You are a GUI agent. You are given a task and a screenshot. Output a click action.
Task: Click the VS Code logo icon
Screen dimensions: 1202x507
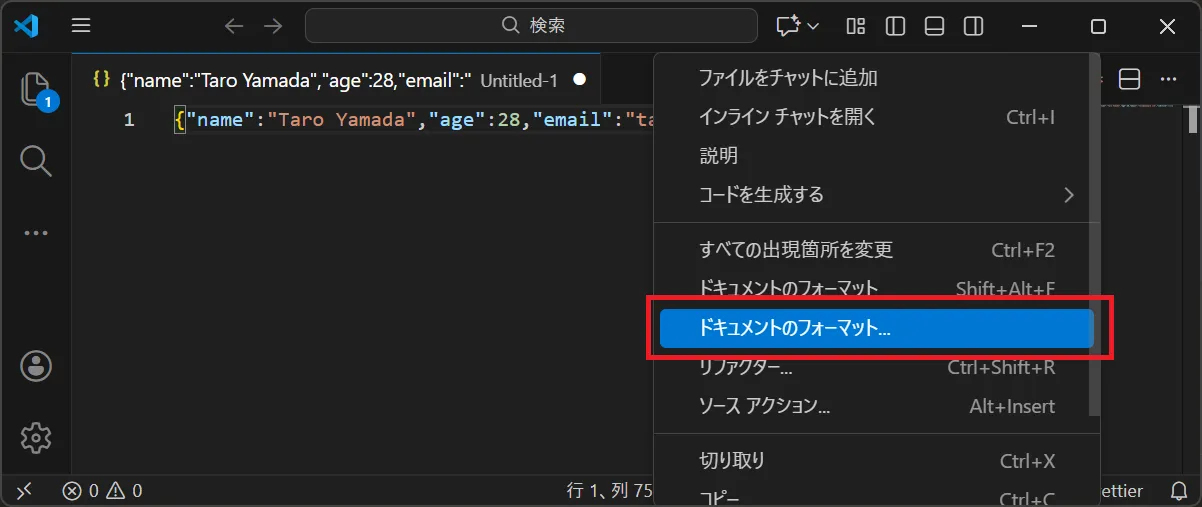[x=26, y=26]
